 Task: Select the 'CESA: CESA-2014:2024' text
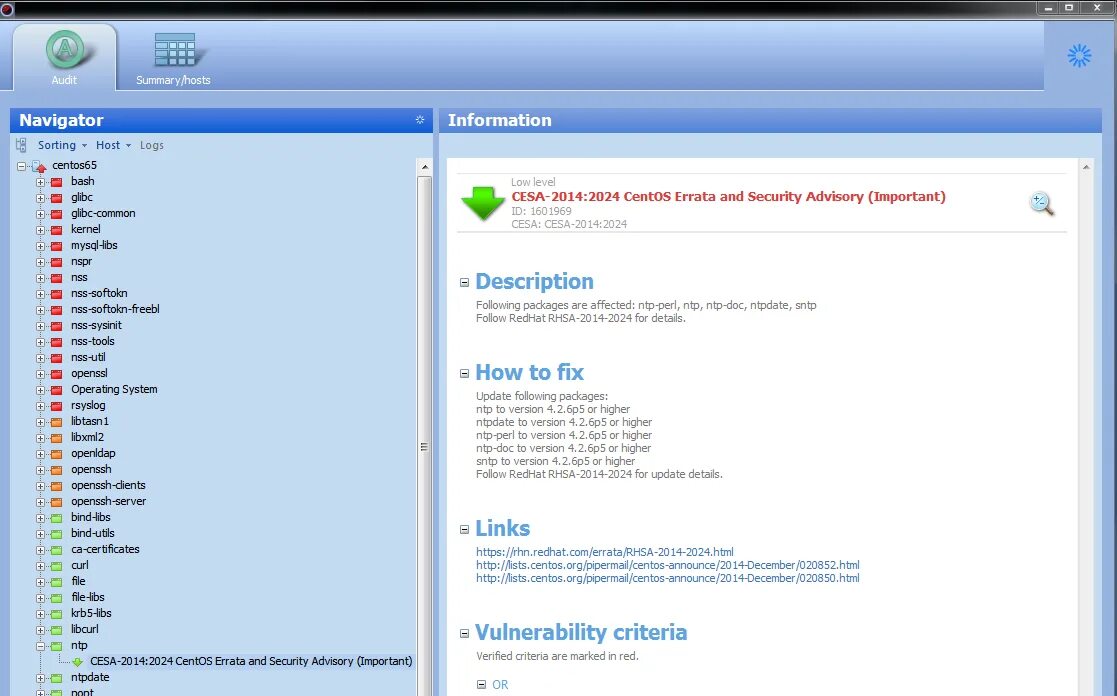[x=569, y=224]
